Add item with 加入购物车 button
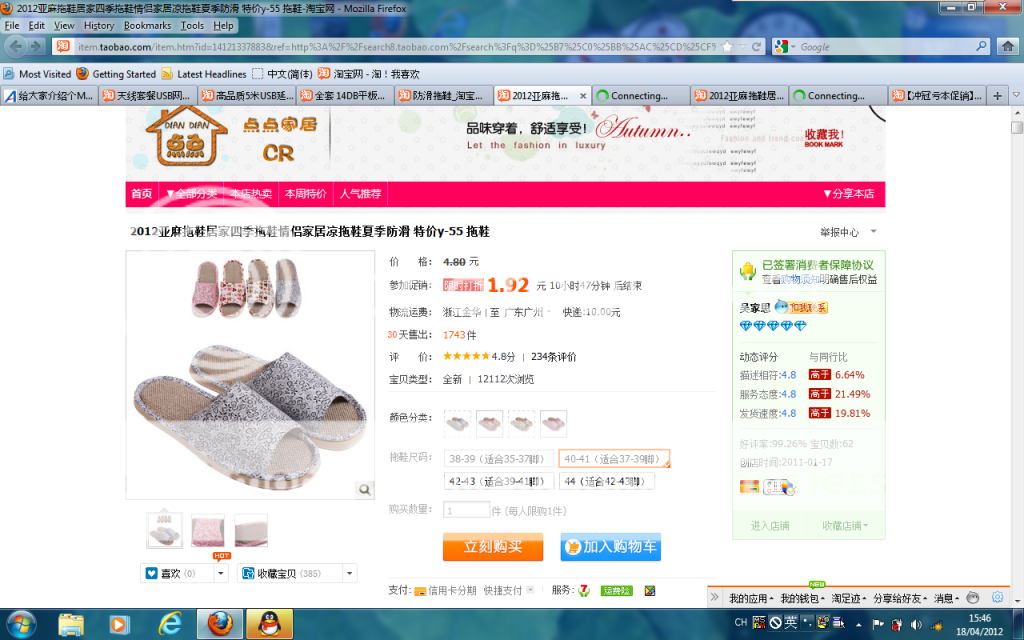Image resolution: width=1024 pixels, height=640 pixels. (x=610, y=547)
